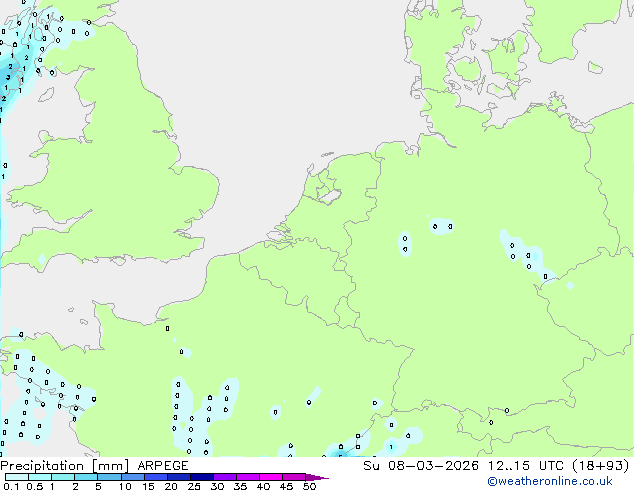Open the weatheronline.co.uk copyright link
634x490 pixels.
(x=550, y=481)
